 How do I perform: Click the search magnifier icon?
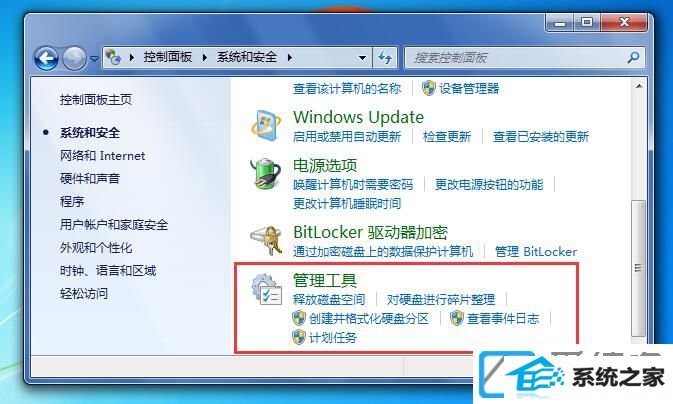pyautogui.click(x=634, y=57)
